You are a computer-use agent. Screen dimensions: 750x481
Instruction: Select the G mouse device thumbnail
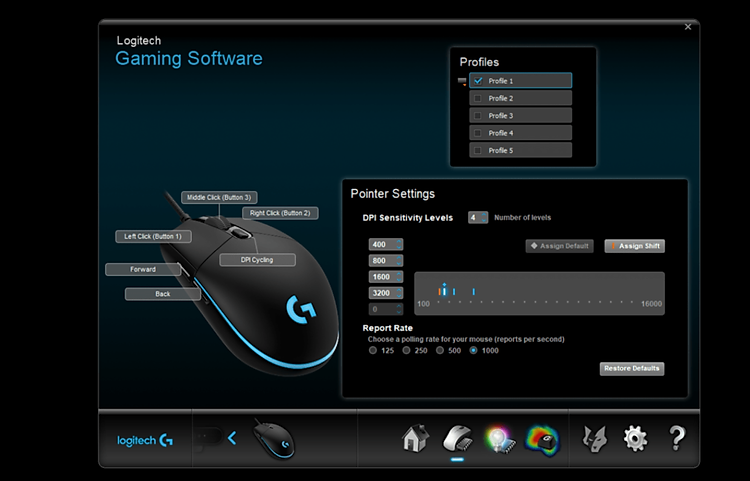(274, 438)
